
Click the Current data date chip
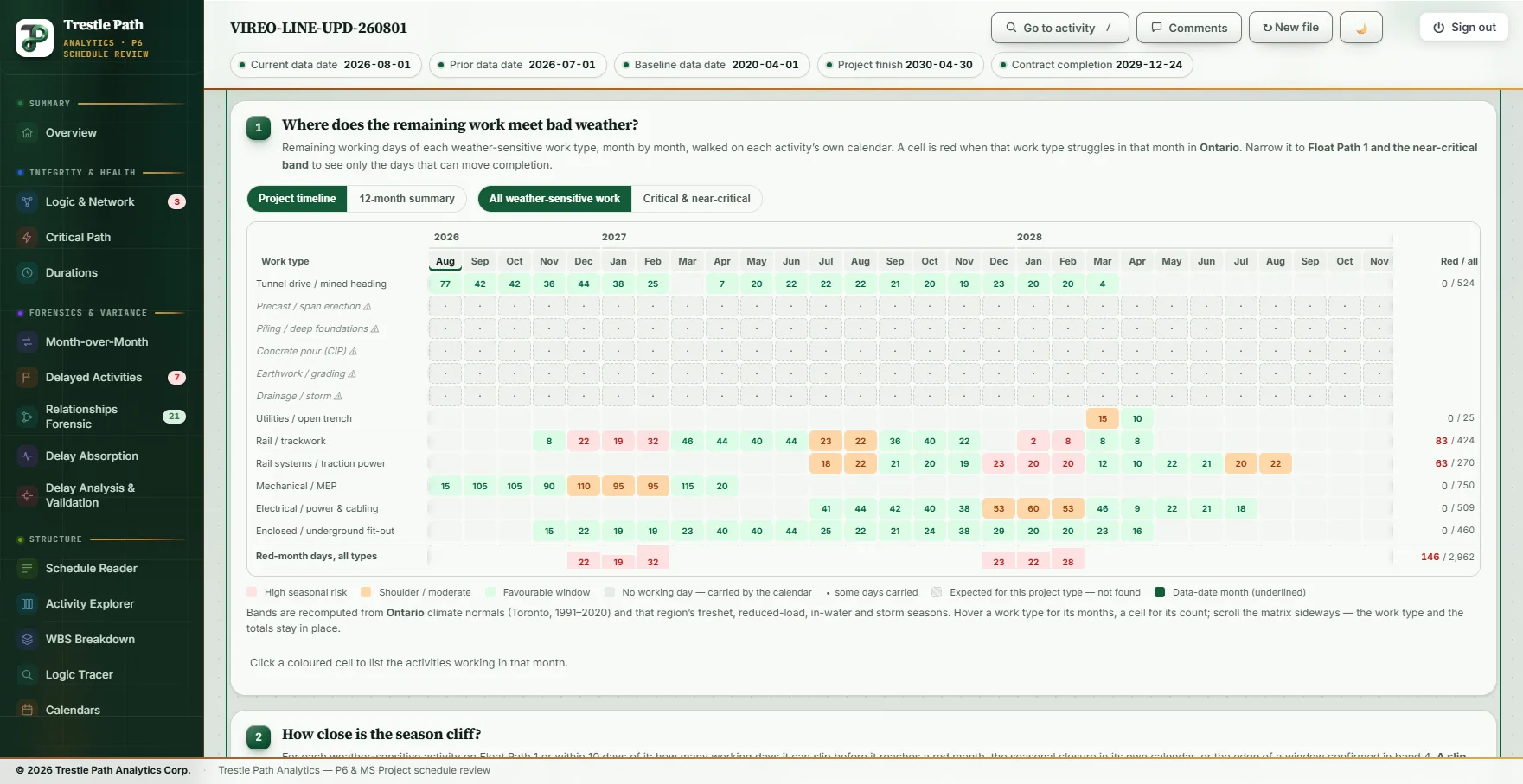pos(326,65)
